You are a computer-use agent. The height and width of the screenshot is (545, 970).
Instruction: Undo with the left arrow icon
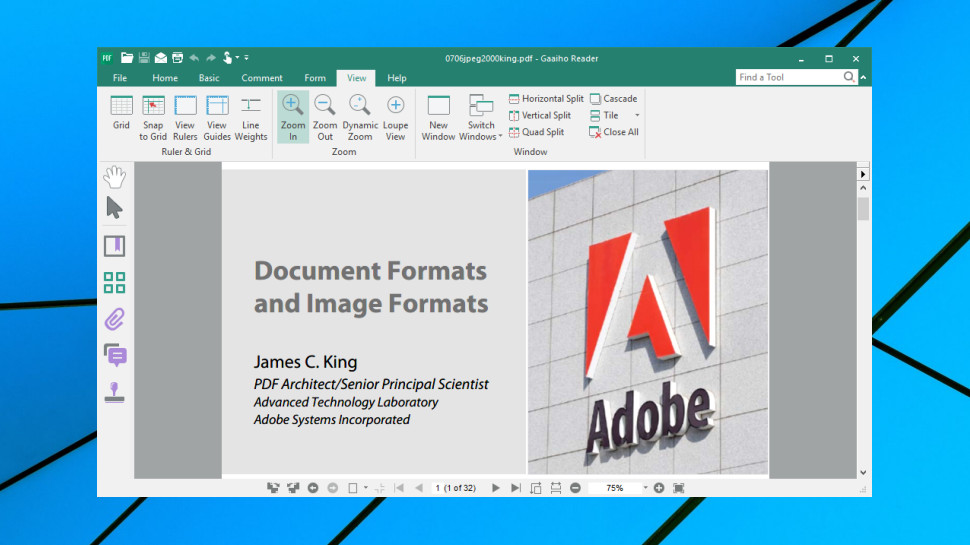pos(194,58)
